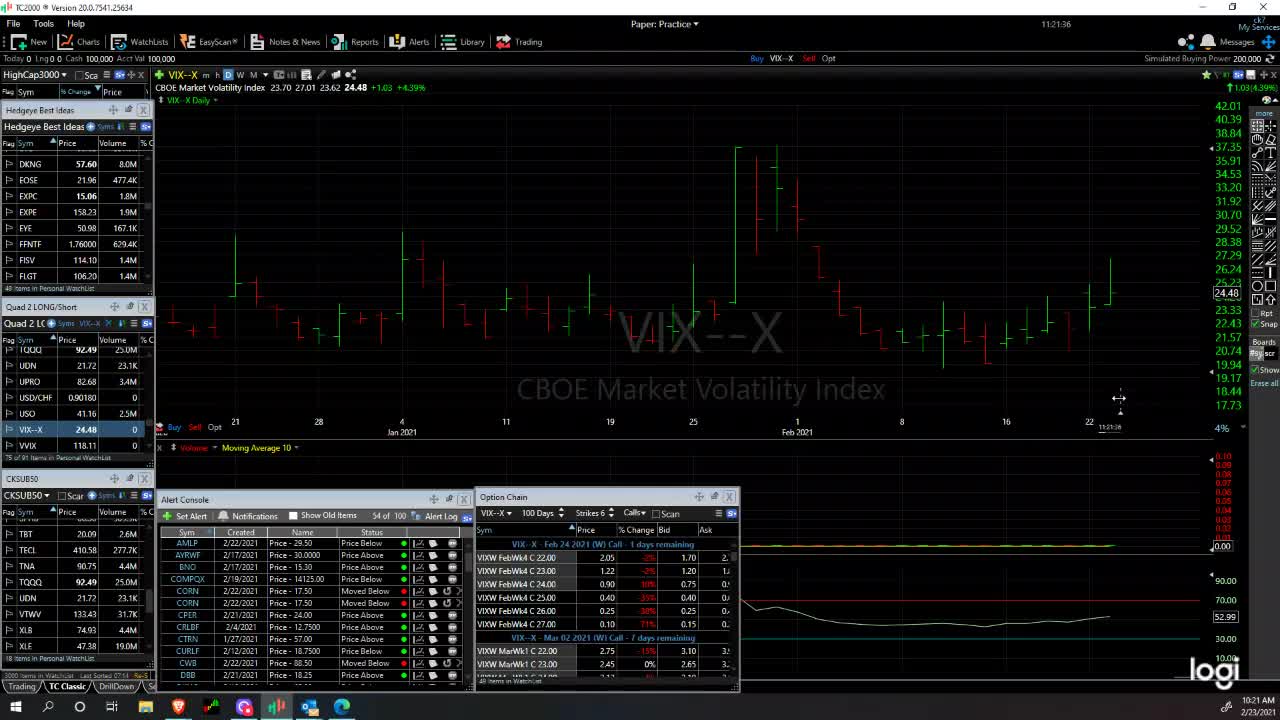Adjust the Strikes 6 stepper
The width and height of the screenshot is (1280, 720).
click(x=611, y=514)
